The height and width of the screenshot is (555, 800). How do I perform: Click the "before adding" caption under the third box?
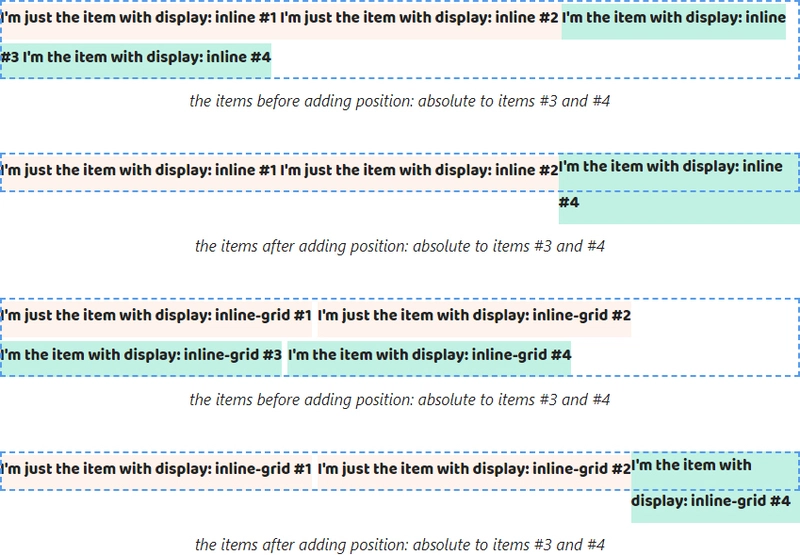point(399,399)
